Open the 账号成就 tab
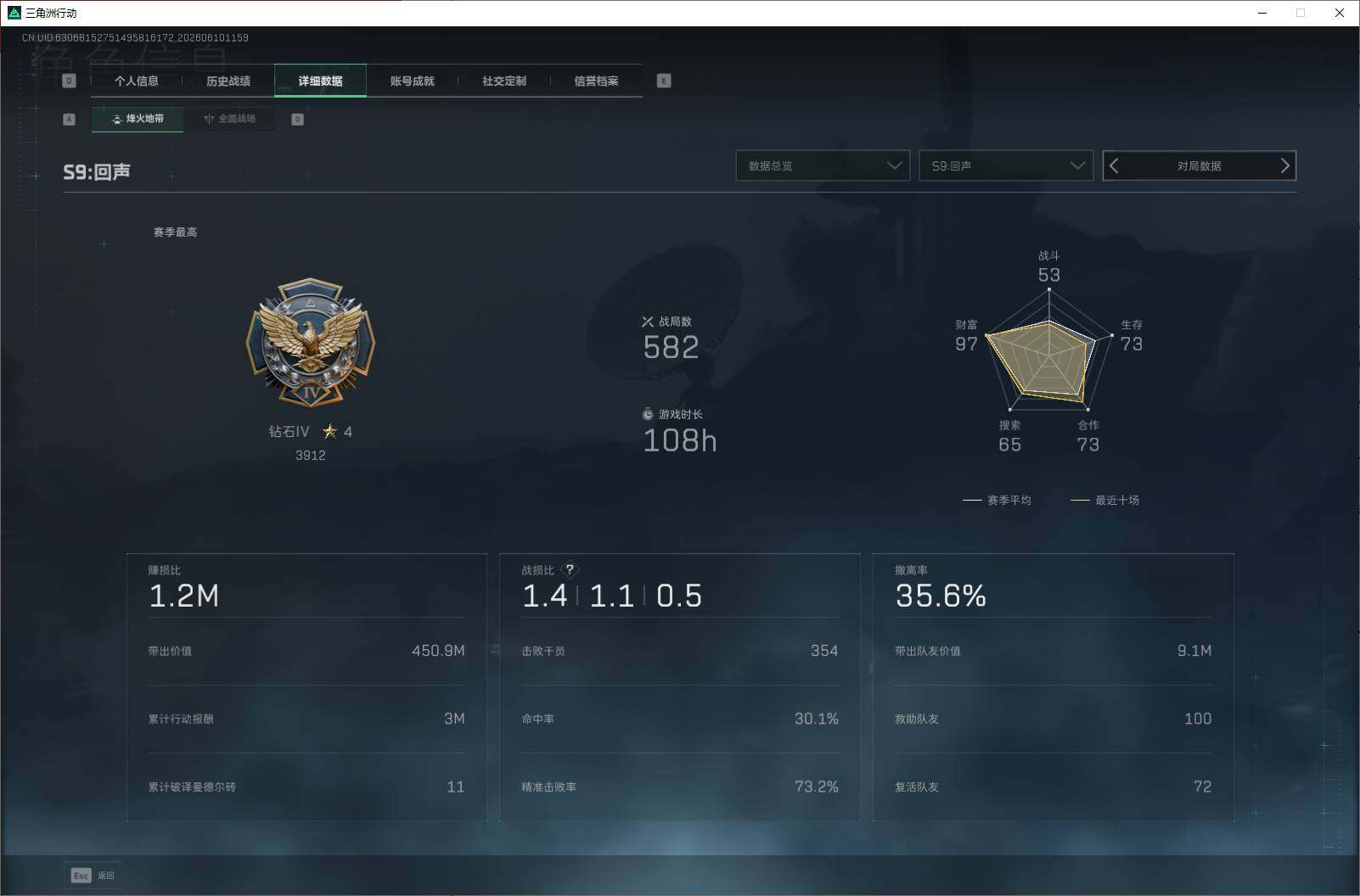Viewport: 1360px width, 896px height. click(412, 81)
